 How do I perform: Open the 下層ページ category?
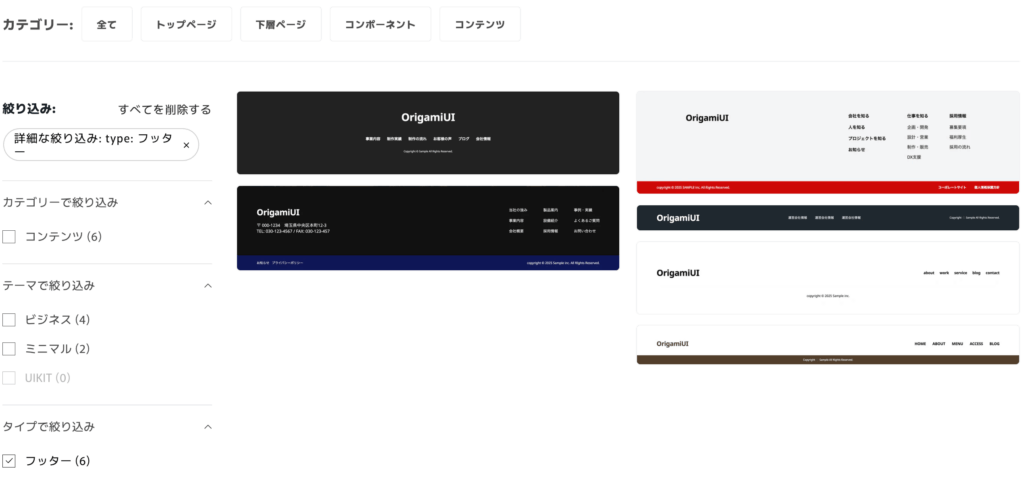[281, 24]
